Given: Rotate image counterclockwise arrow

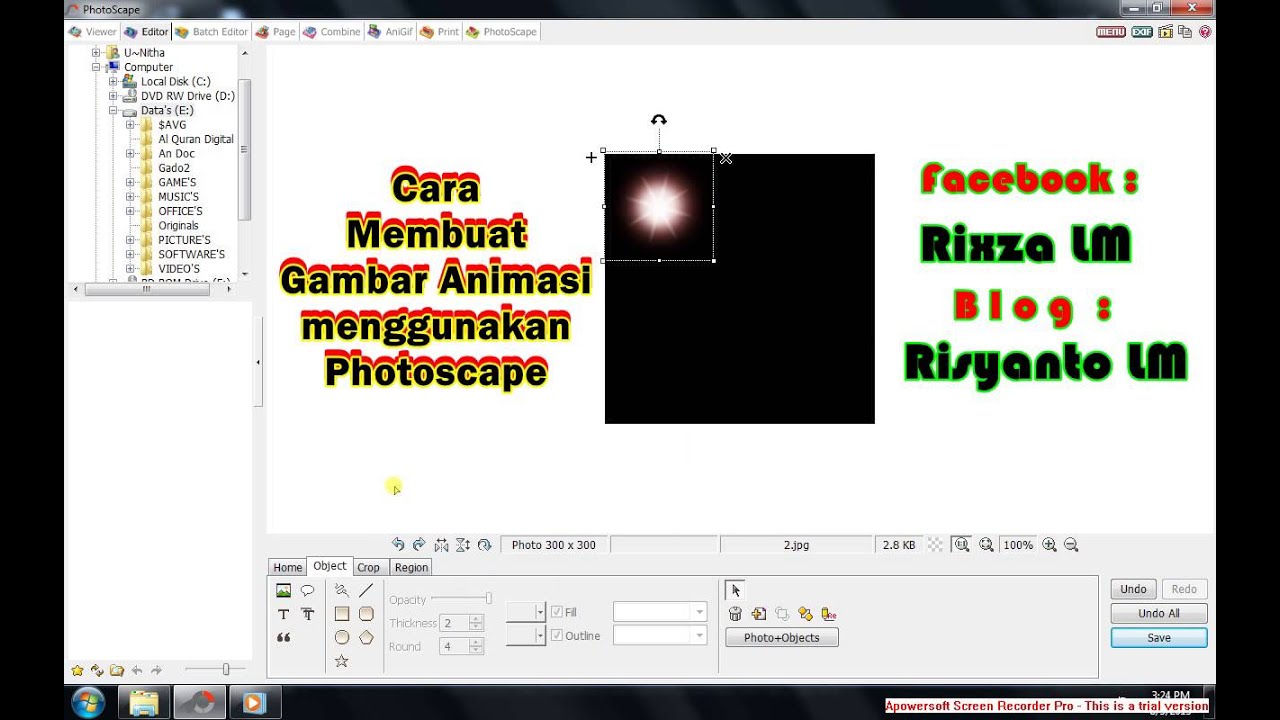Looking at the screenshot, I should 398,544.
